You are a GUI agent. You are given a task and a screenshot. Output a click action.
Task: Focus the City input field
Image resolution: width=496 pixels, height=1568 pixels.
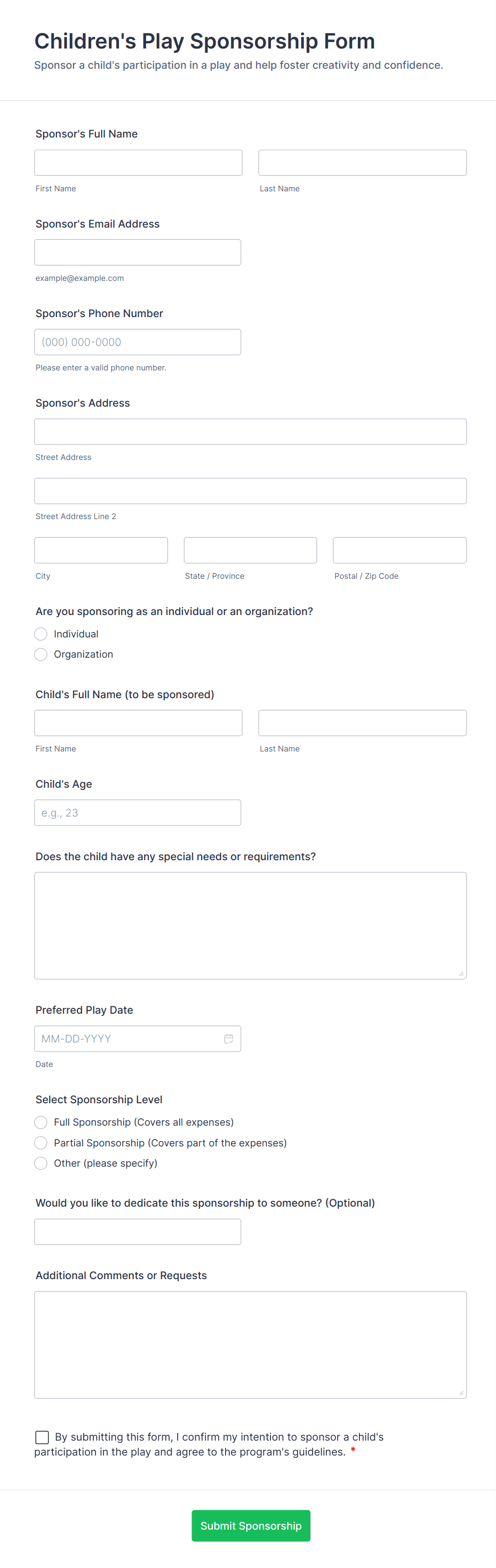click(x=101, y=550)
